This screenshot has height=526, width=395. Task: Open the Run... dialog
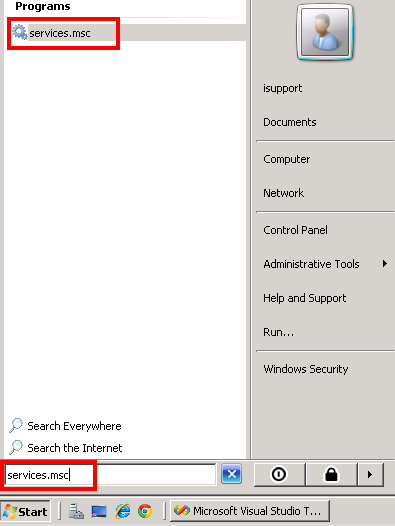pos(279,332)
